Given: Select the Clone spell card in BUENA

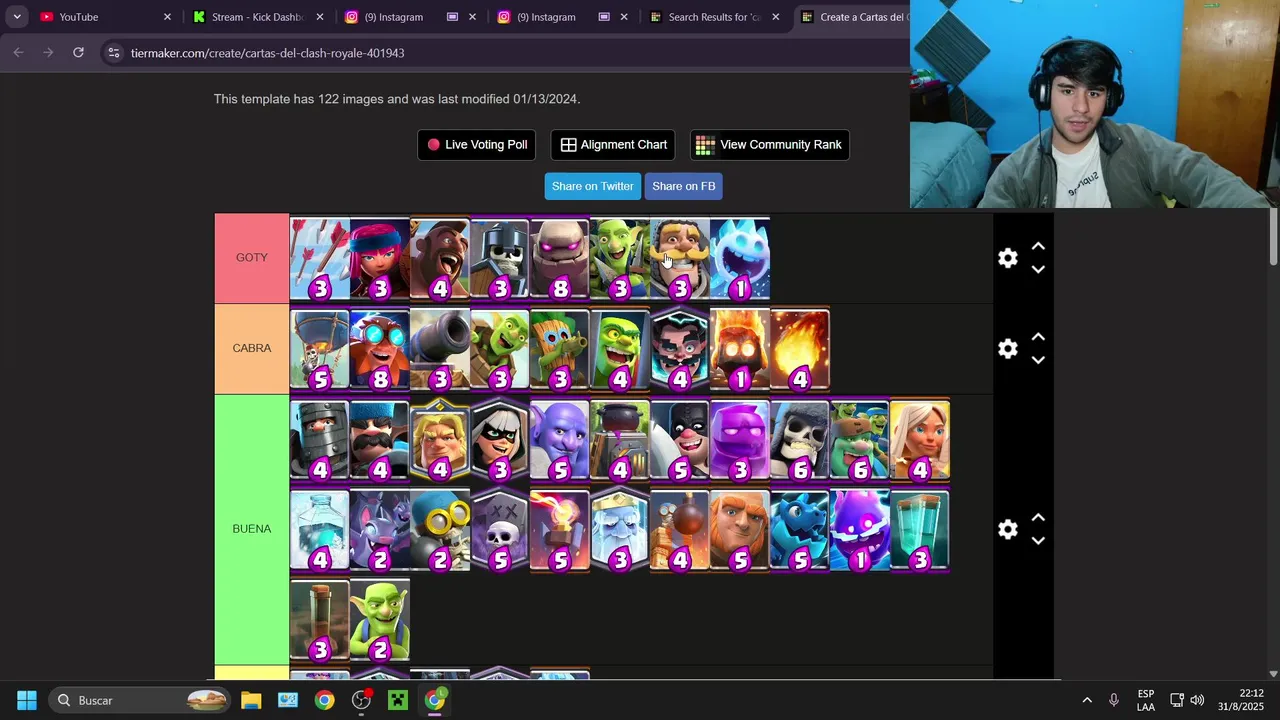Looking at the screenshot, I should tap(920, 530).
